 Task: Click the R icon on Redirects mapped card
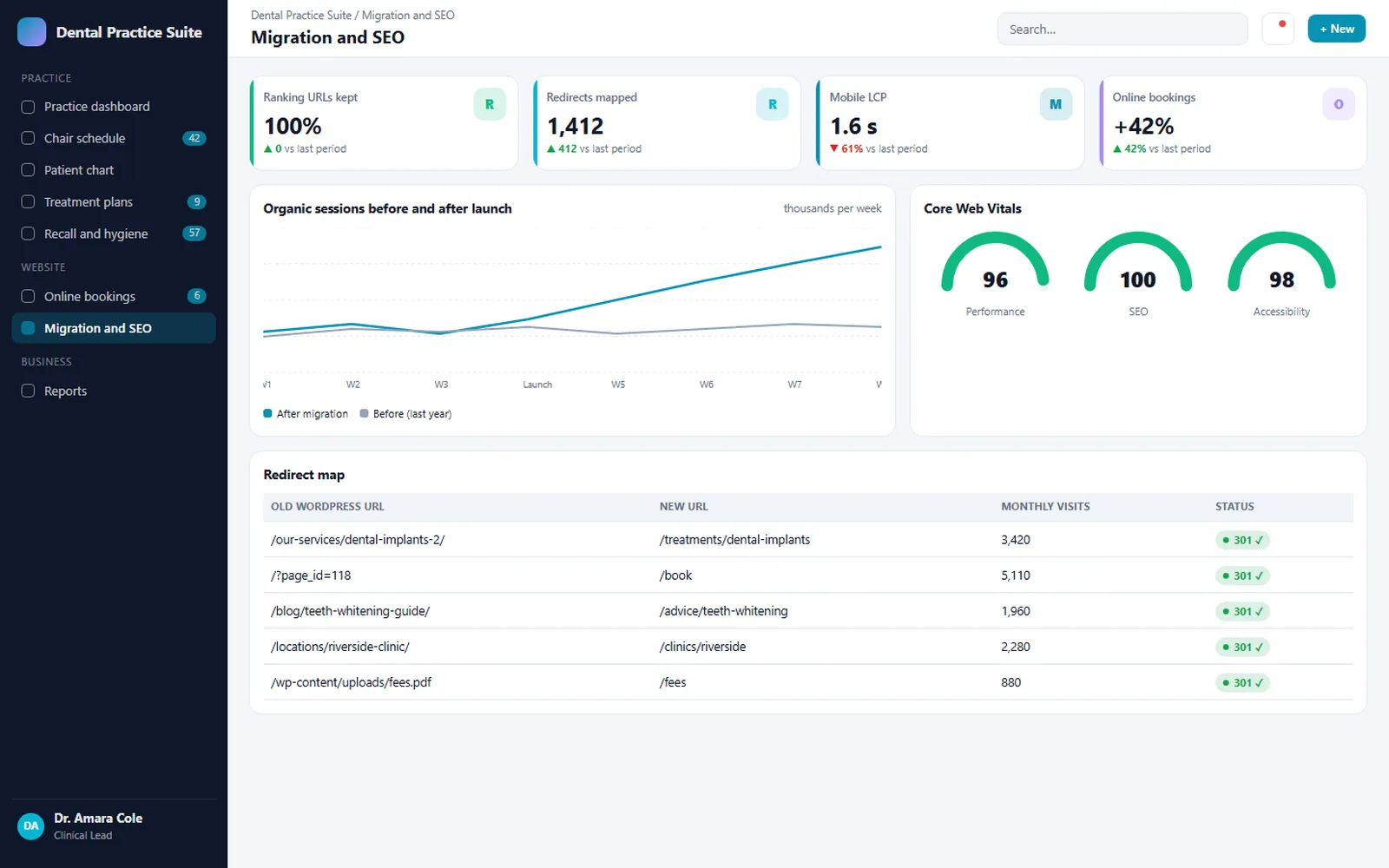click(x=773, y=104)
